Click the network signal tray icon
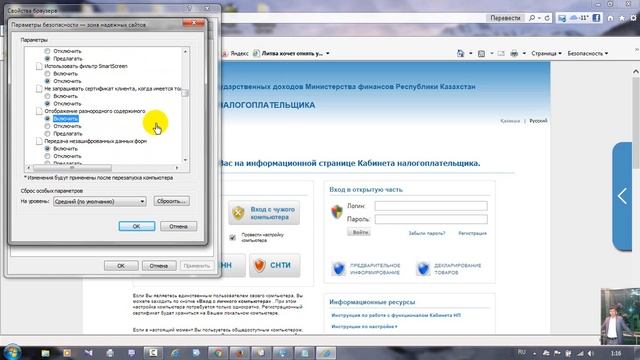 click(x=580, y=353)
